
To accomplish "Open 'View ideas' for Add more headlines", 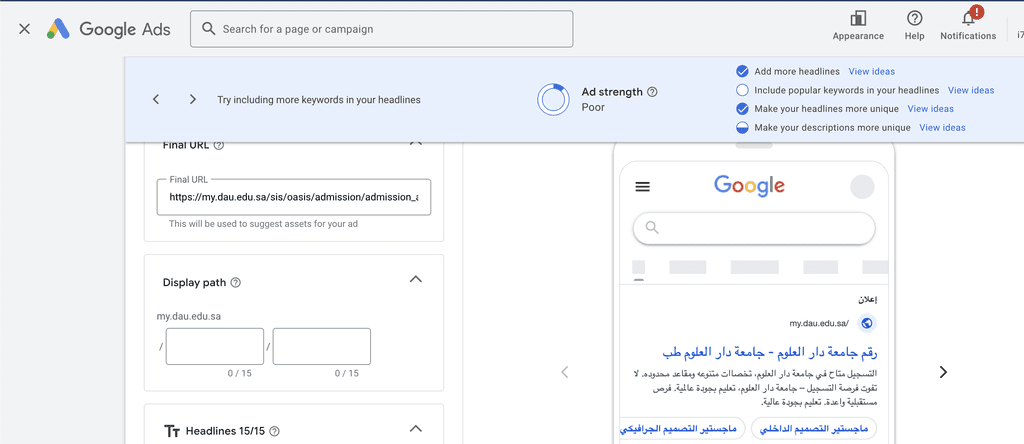I will pyautogui.click(x=871, y=71).
